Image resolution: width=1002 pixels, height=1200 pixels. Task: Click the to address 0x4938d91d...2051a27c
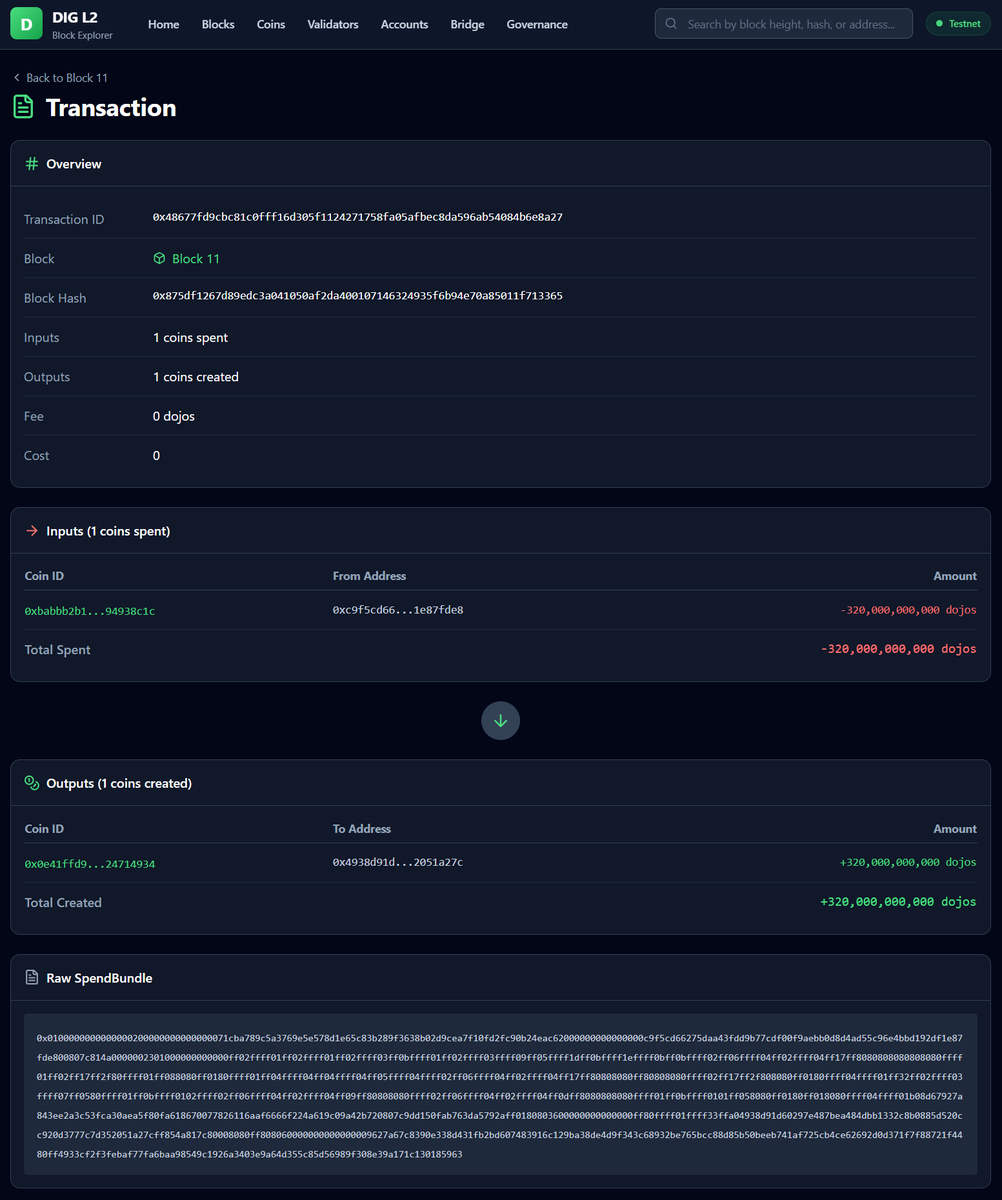(398, 862)
